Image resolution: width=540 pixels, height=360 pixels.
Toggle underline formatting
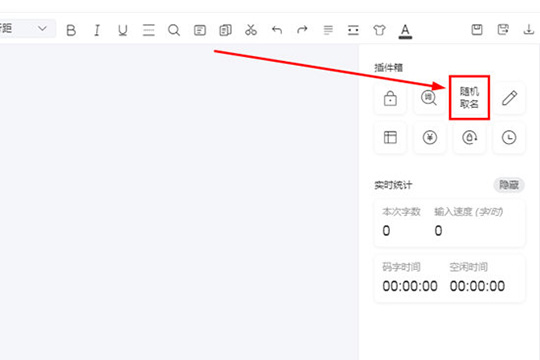(x=123, y=30)
